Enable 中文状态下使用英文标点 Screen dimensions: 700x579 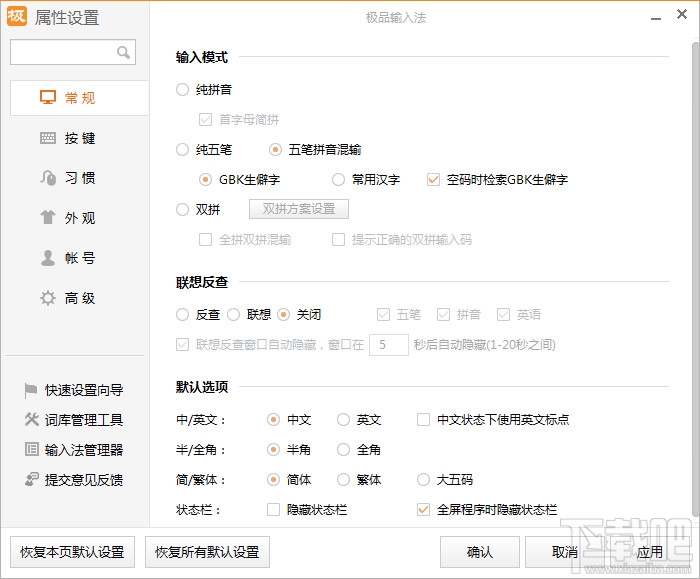[423, 420]
